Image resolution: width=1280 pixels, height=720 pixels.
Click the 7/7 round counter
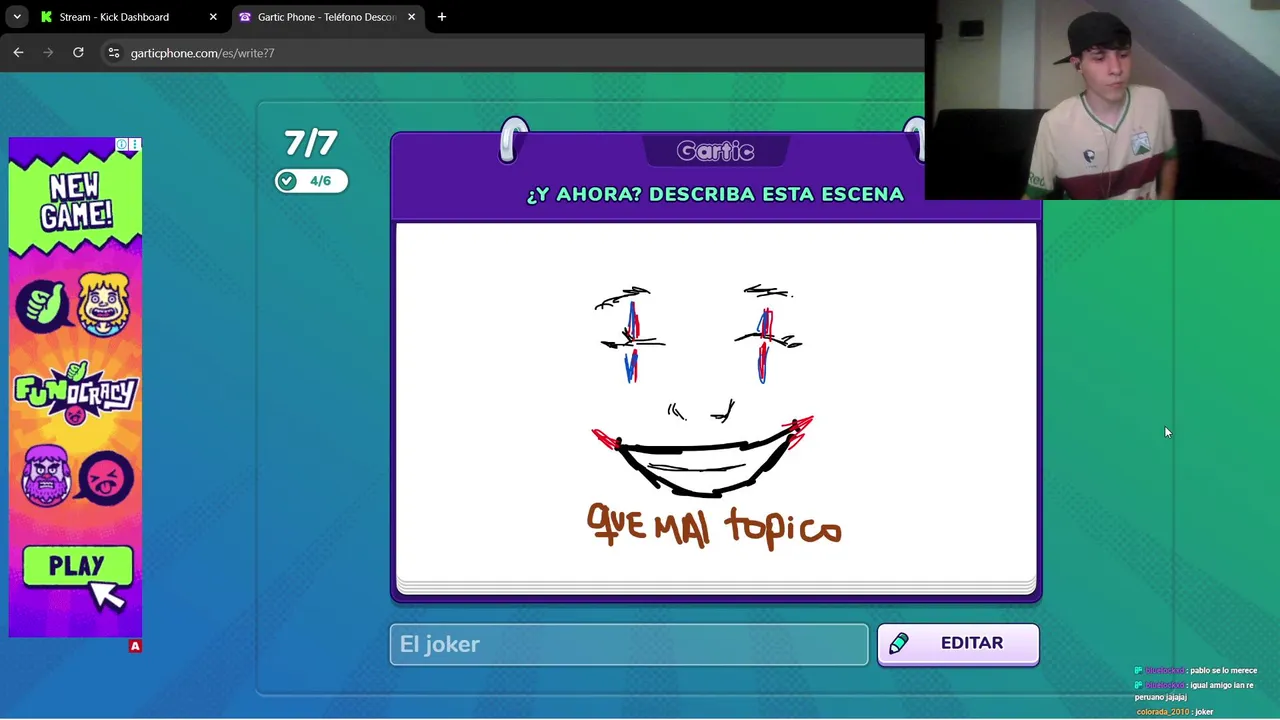pos(311,144)
